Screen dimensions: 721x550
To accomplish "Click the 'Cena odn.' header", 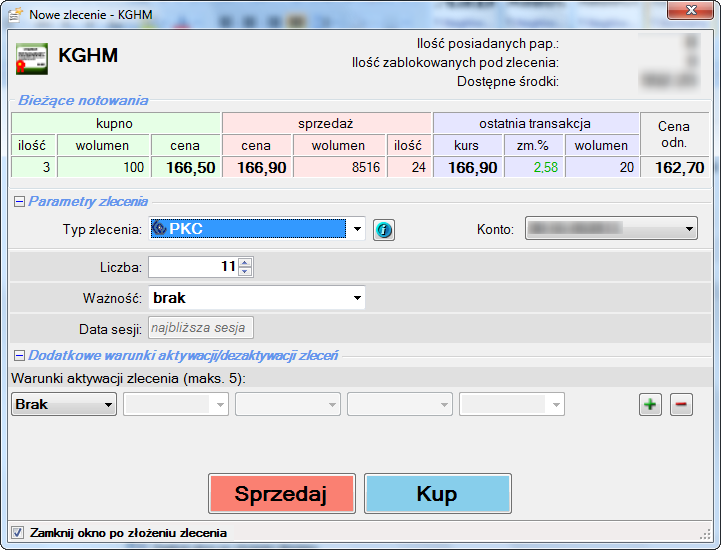I will (x=675, y=134).
